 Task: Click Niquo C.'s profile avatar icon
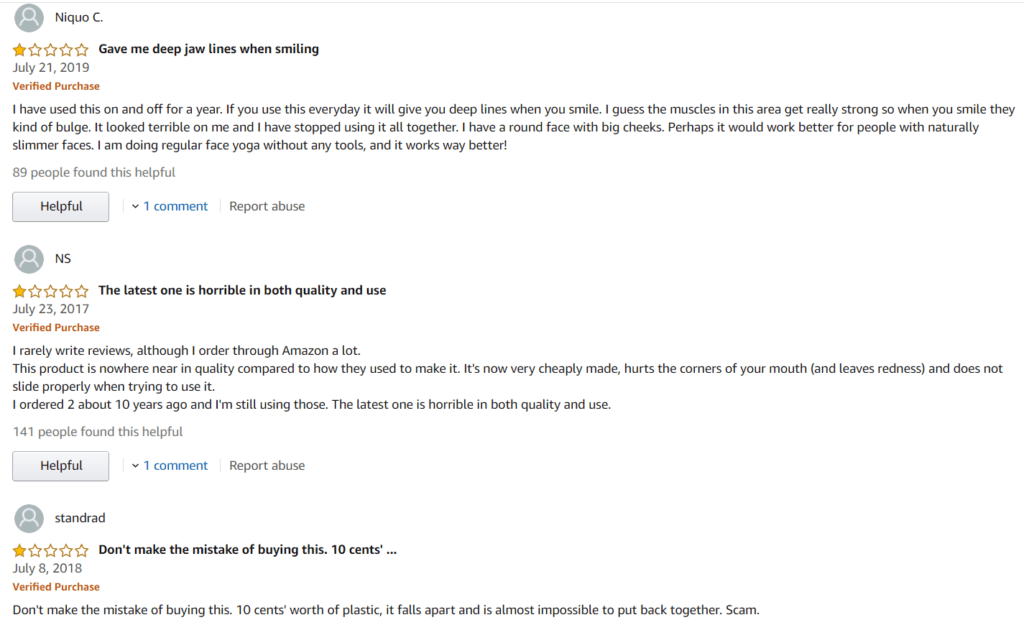tap(29, 17)
